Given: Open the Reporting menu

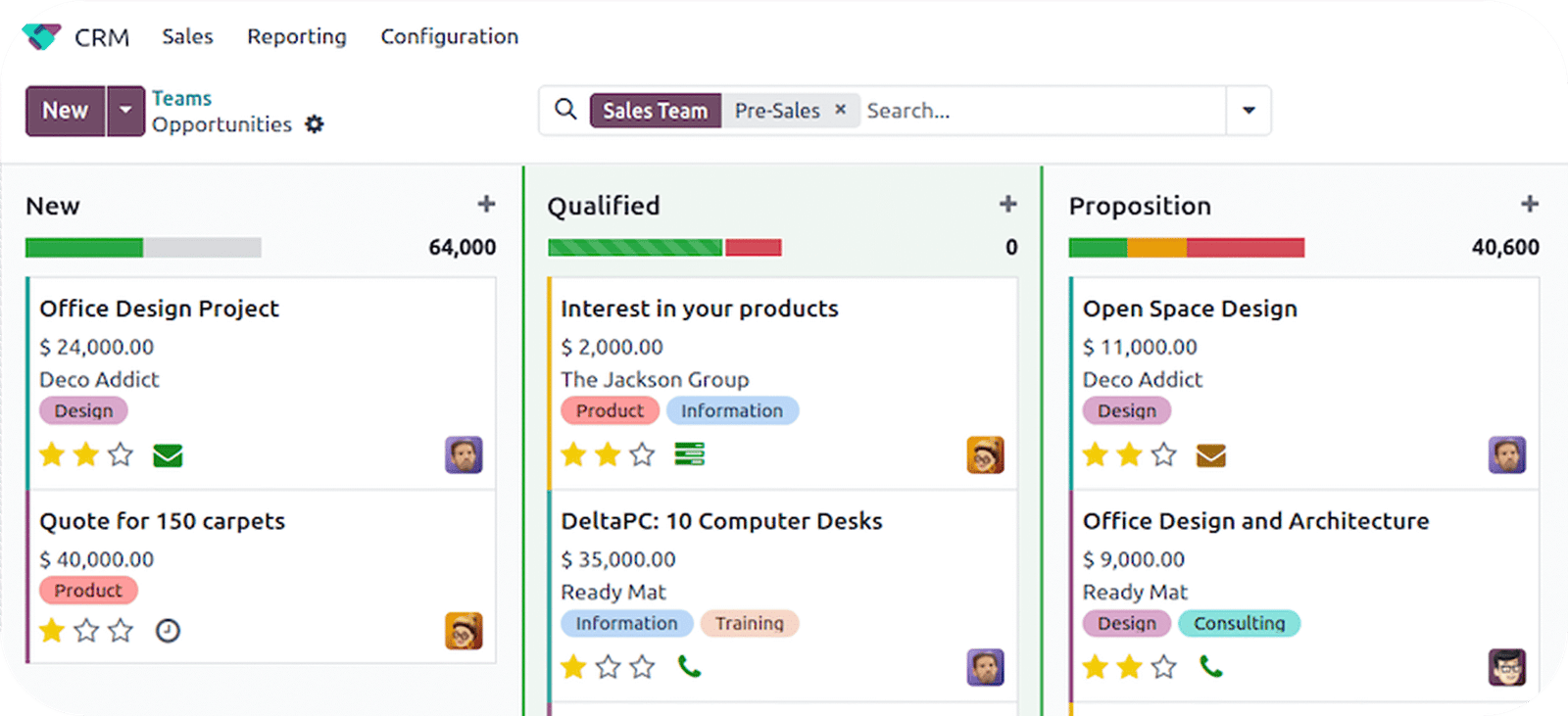Looking at the screenshot, I should click(296, 36).
